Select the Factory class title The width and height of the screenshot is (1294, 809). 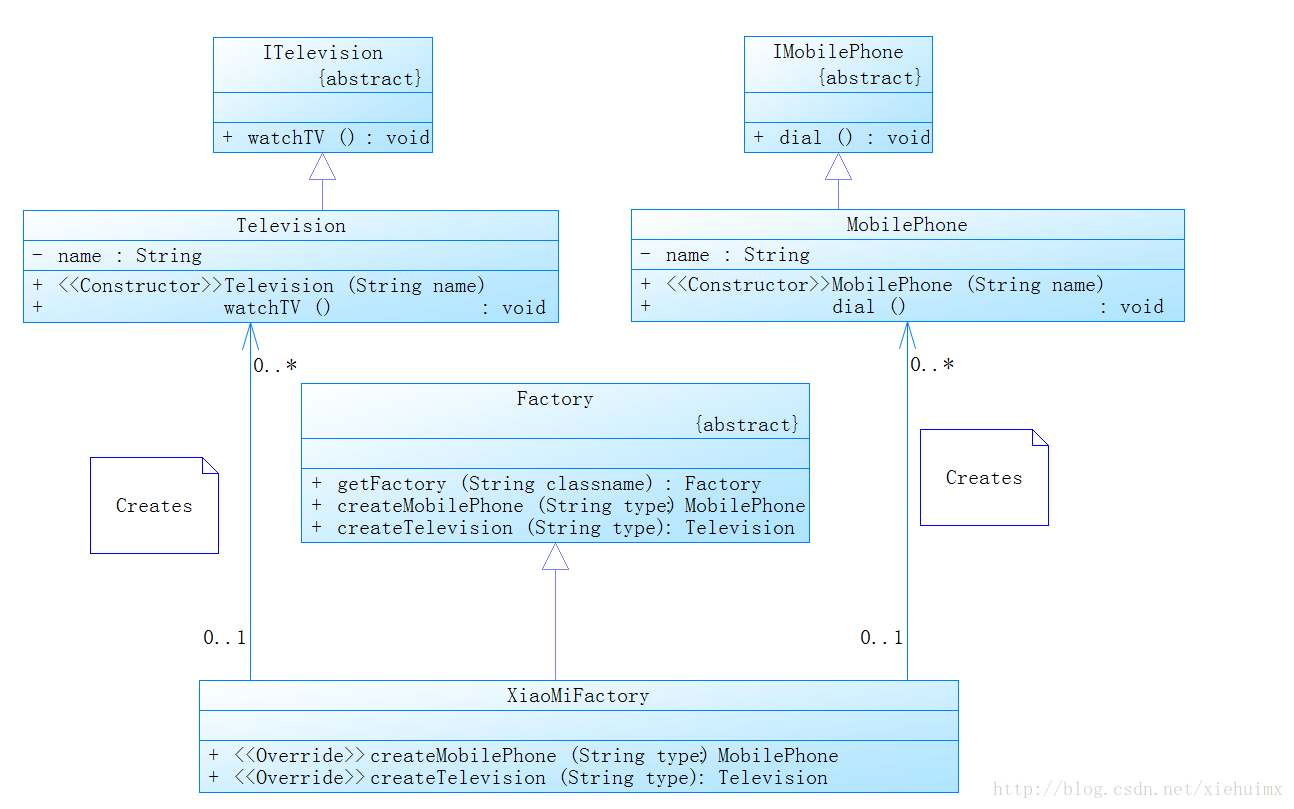[555, 399]
